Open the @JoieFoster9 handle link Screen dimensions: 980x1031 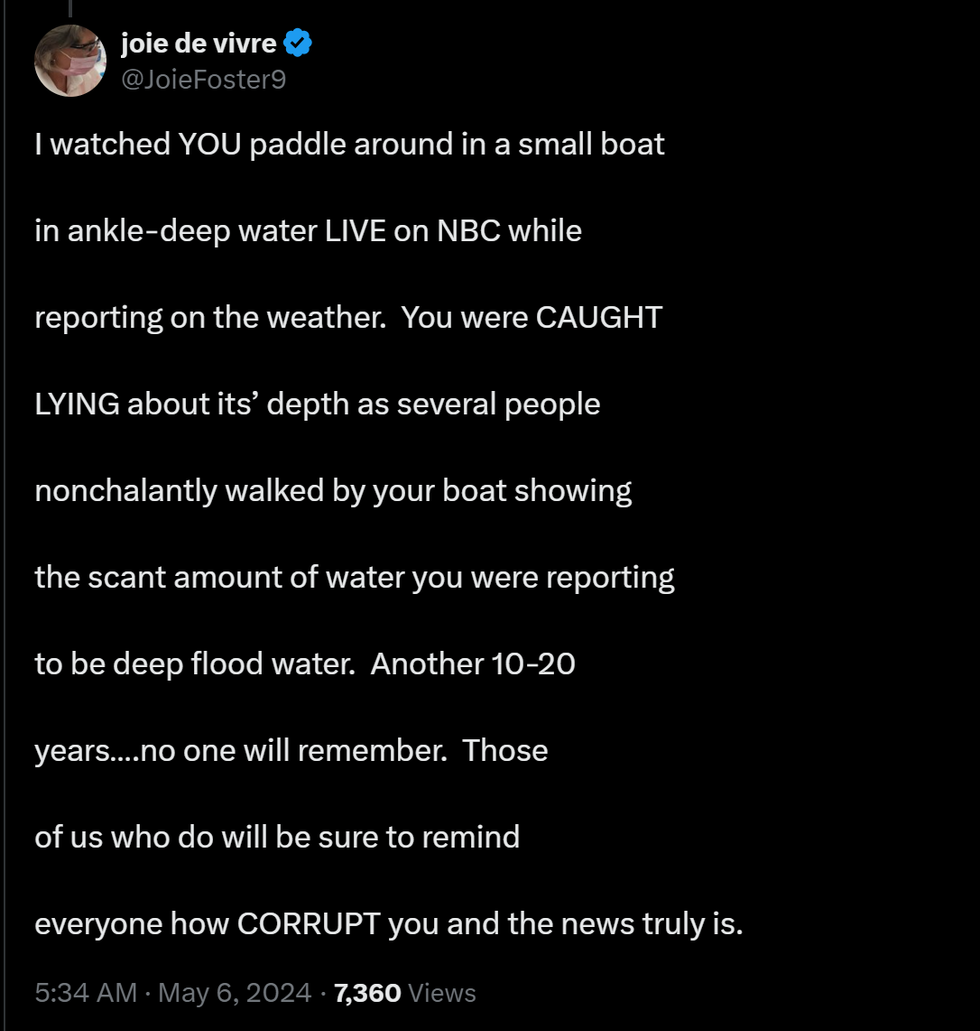point(203,79)
